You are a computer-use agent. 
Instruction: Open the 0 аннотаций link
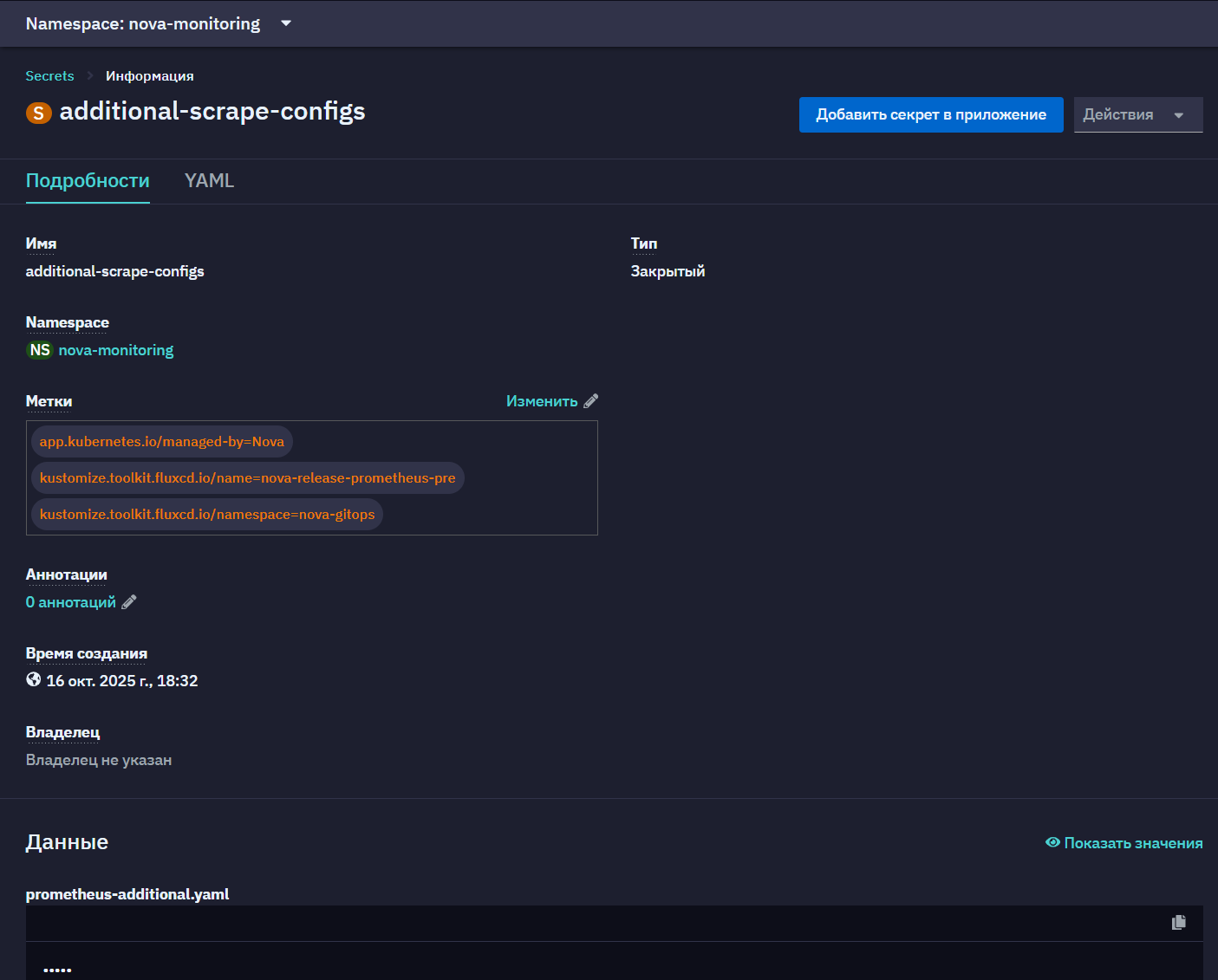click(x=71, y=602)
